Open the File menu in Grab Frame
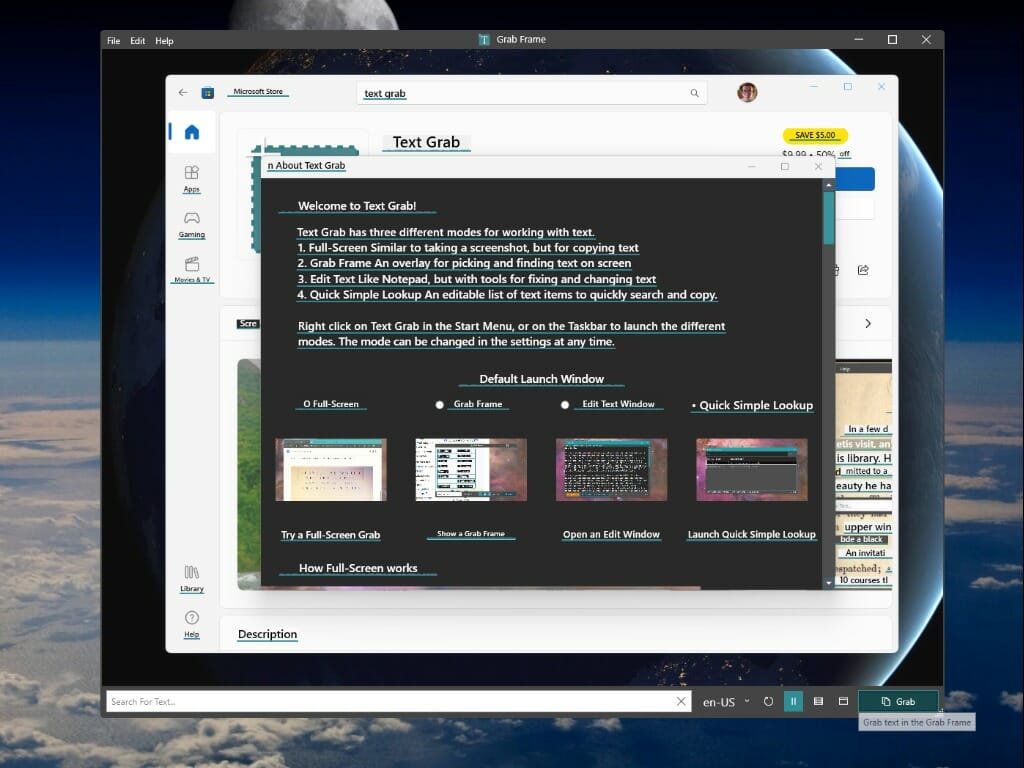This screenshot has width=1024, height=768. click(114, 40)
